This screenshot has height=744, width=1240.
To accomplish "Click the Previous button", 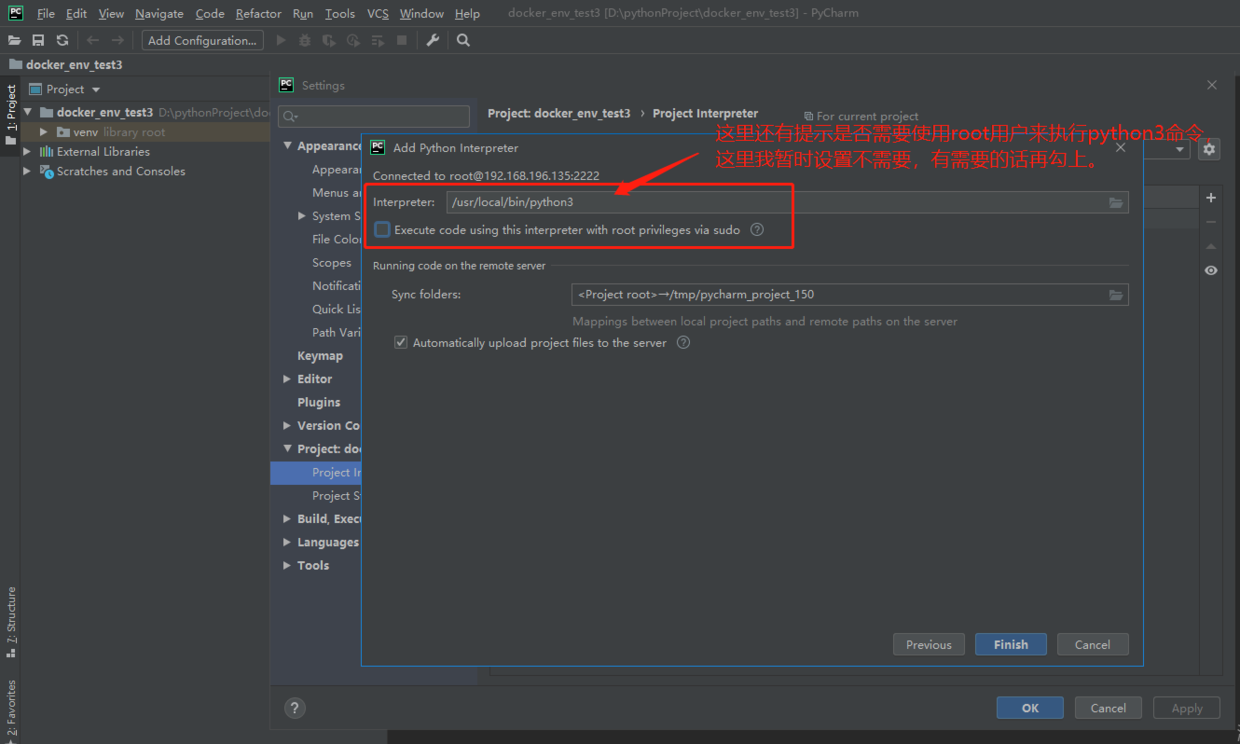I will pyautogui.click(x=929, y=645).
